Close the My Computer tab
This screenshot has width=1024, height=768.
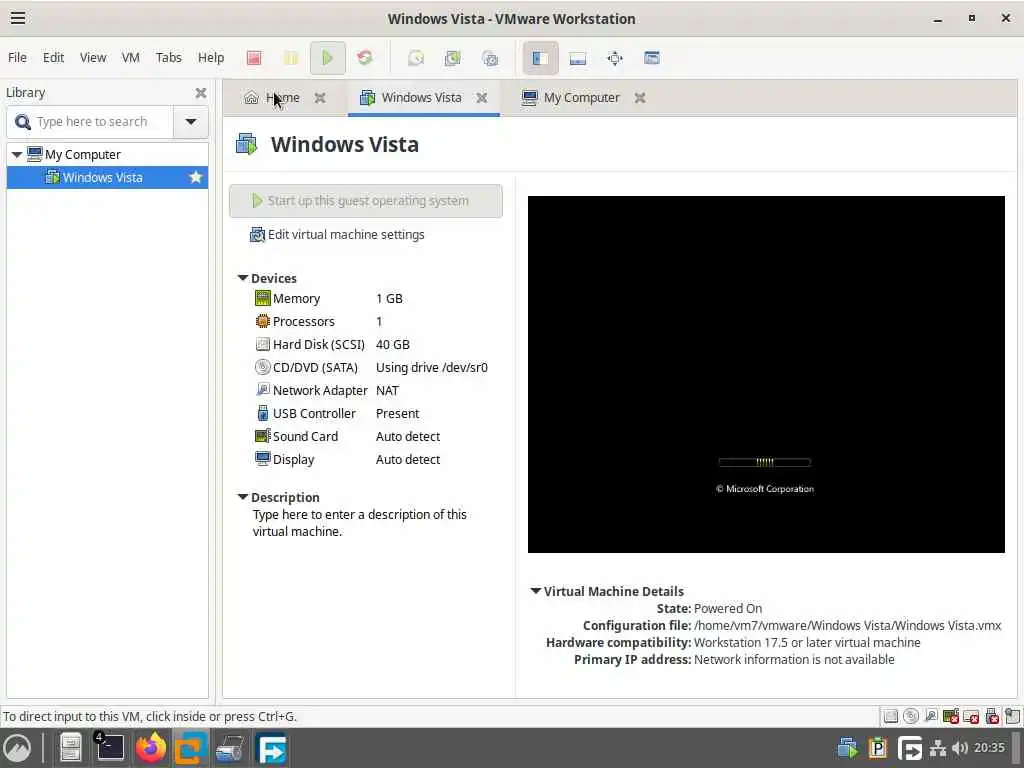(x=640, y=97)
